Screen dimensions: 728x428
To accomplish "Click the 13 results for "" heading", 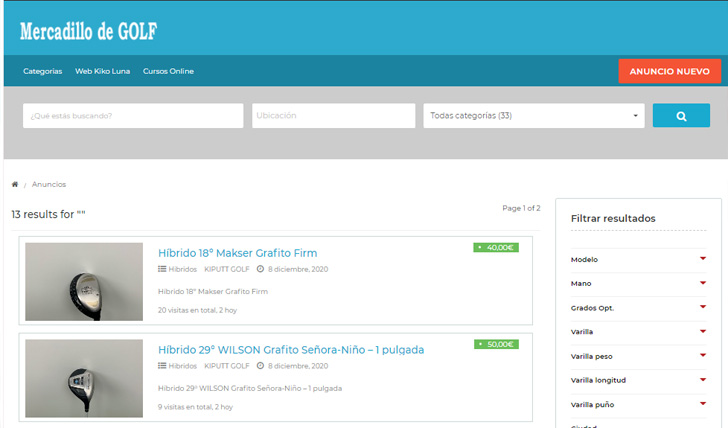I will click(x=48, y=214).
